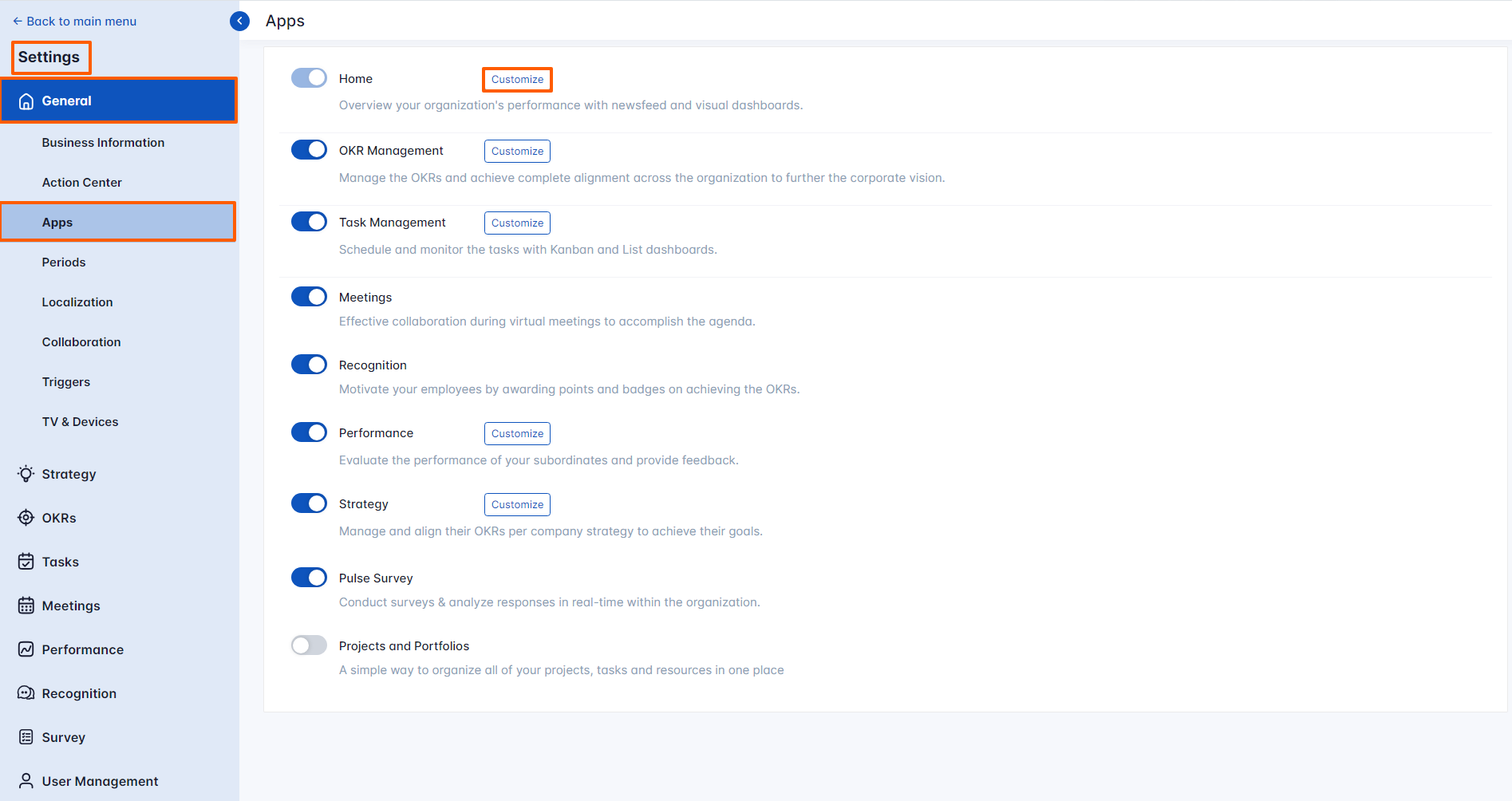Image resolution: width=1512 pixels, height=801 pixels.
Task: Toggle off Pulse Survey
Action: click(x=309, y=577)
